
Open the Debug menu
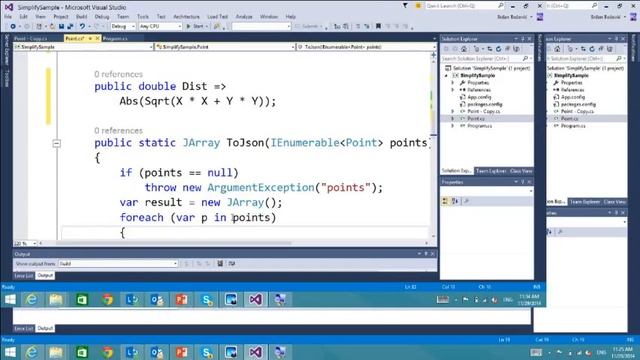pos(102,17)
